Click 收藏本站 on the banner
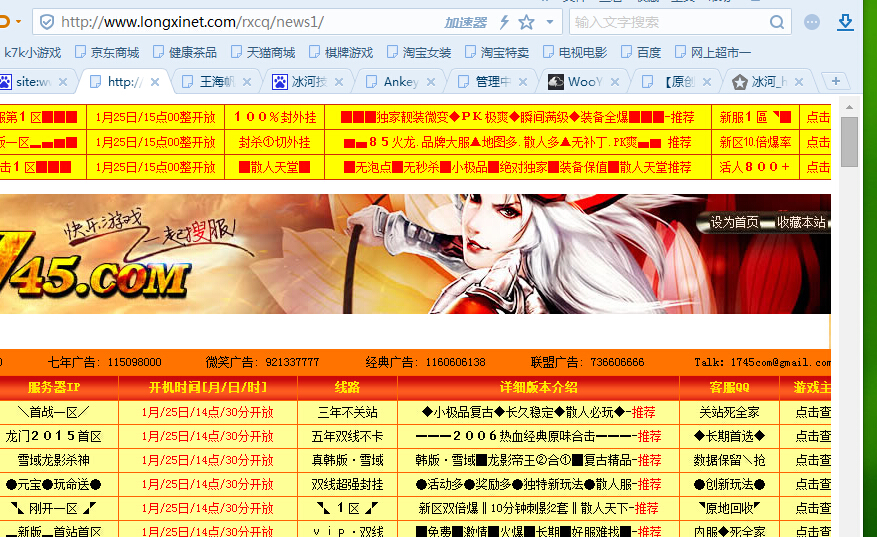This screenshot has height=537, width=877. pos(801,222)
